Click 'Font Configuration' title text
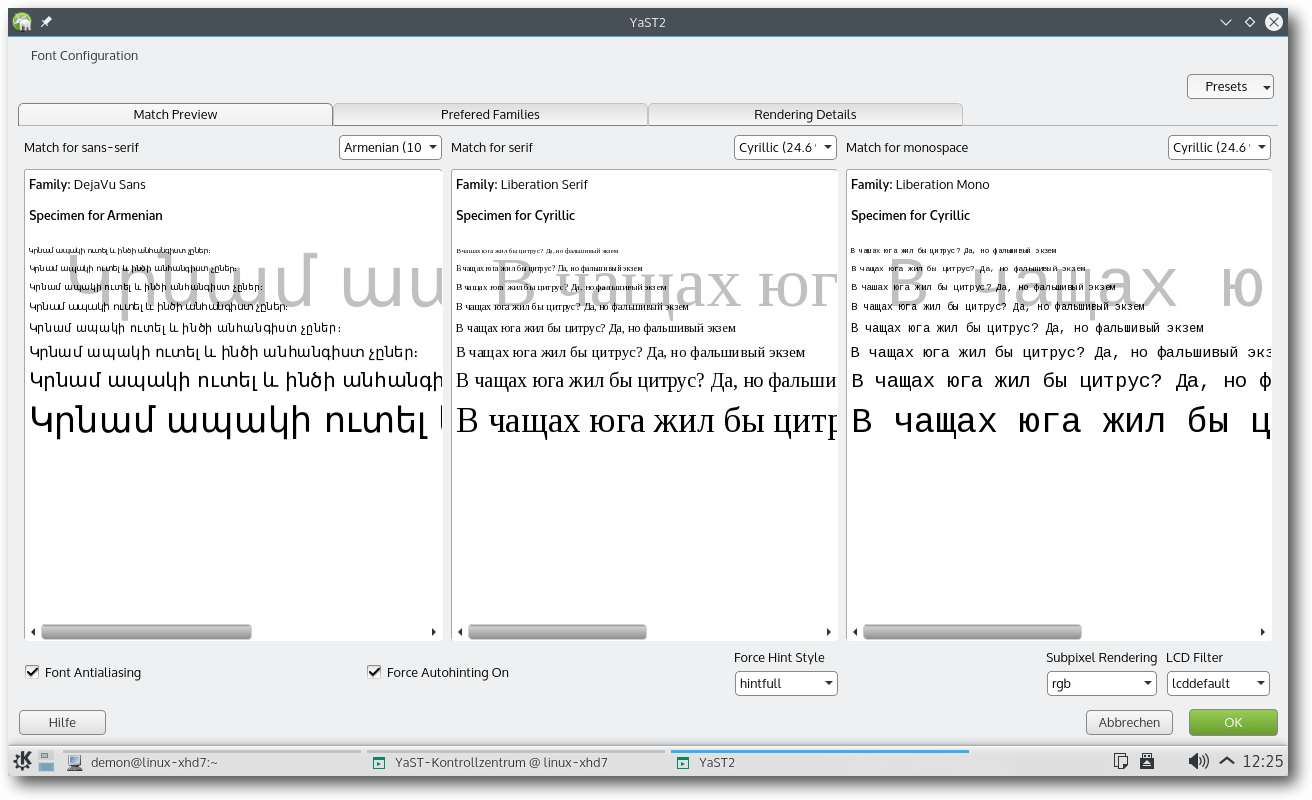 (x=84, y=56)
